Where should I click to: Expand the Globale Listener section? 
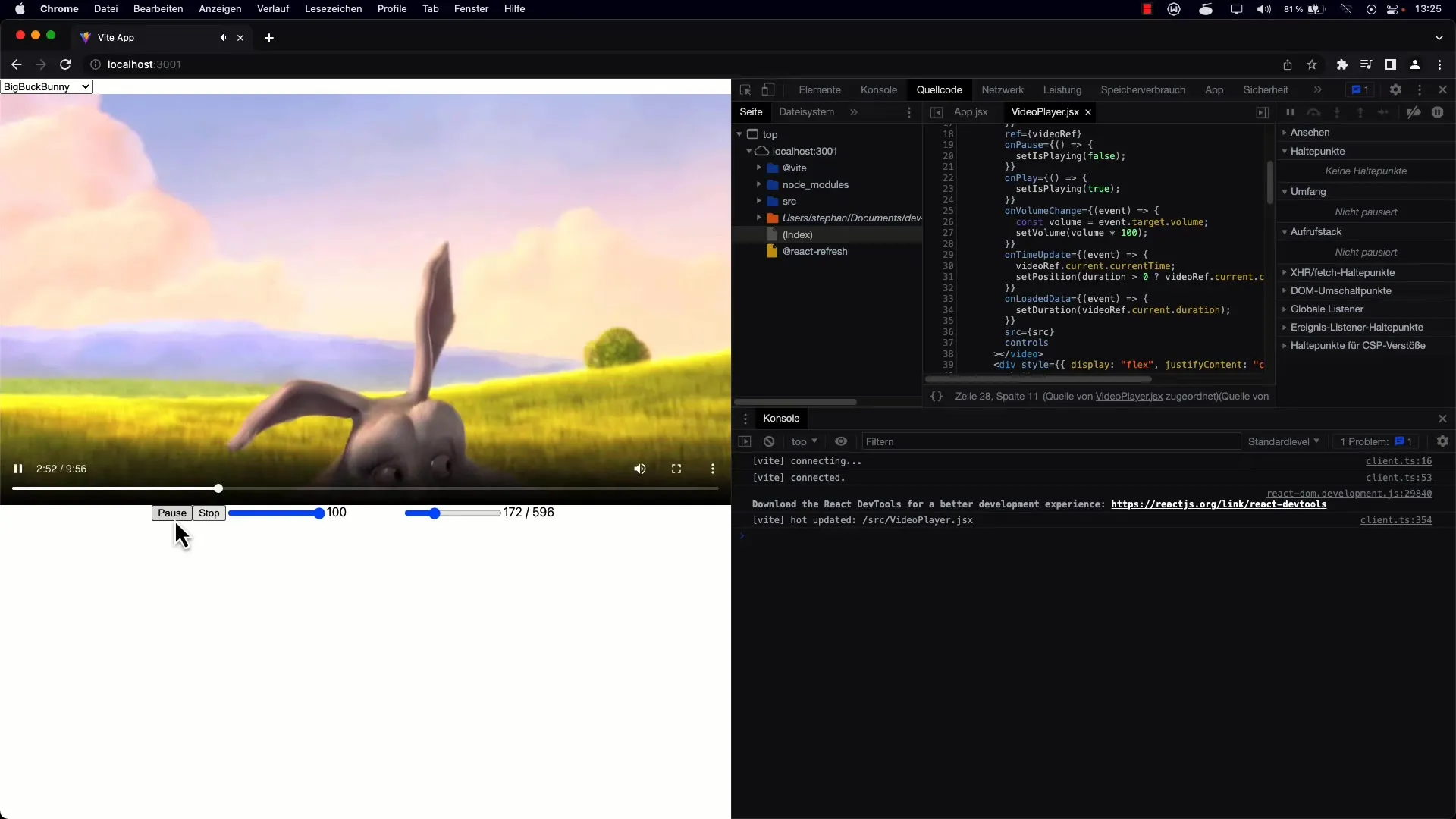tap(1327, 309)
